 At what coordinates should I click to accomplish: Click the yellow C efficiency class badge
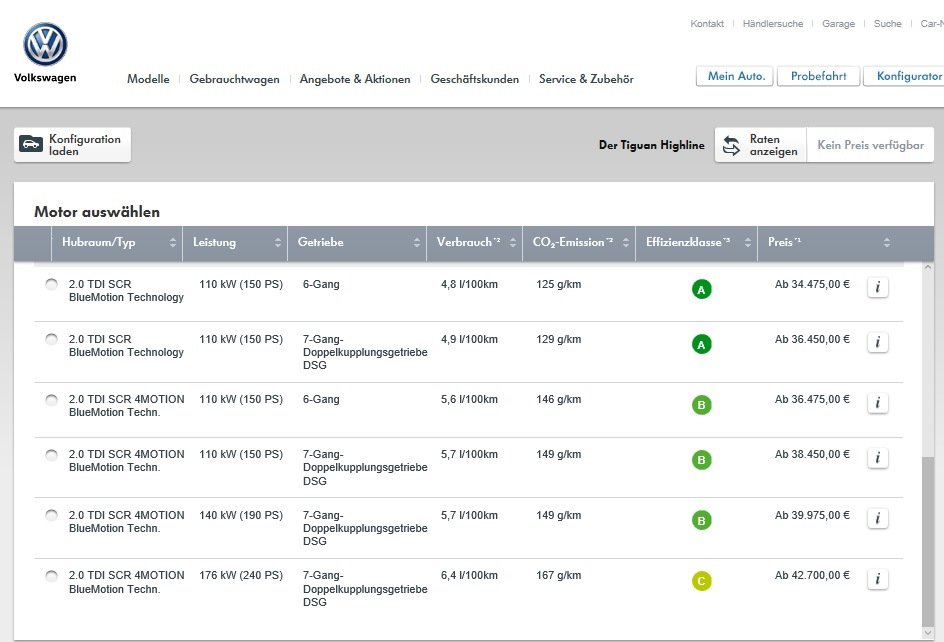[702, 581]
